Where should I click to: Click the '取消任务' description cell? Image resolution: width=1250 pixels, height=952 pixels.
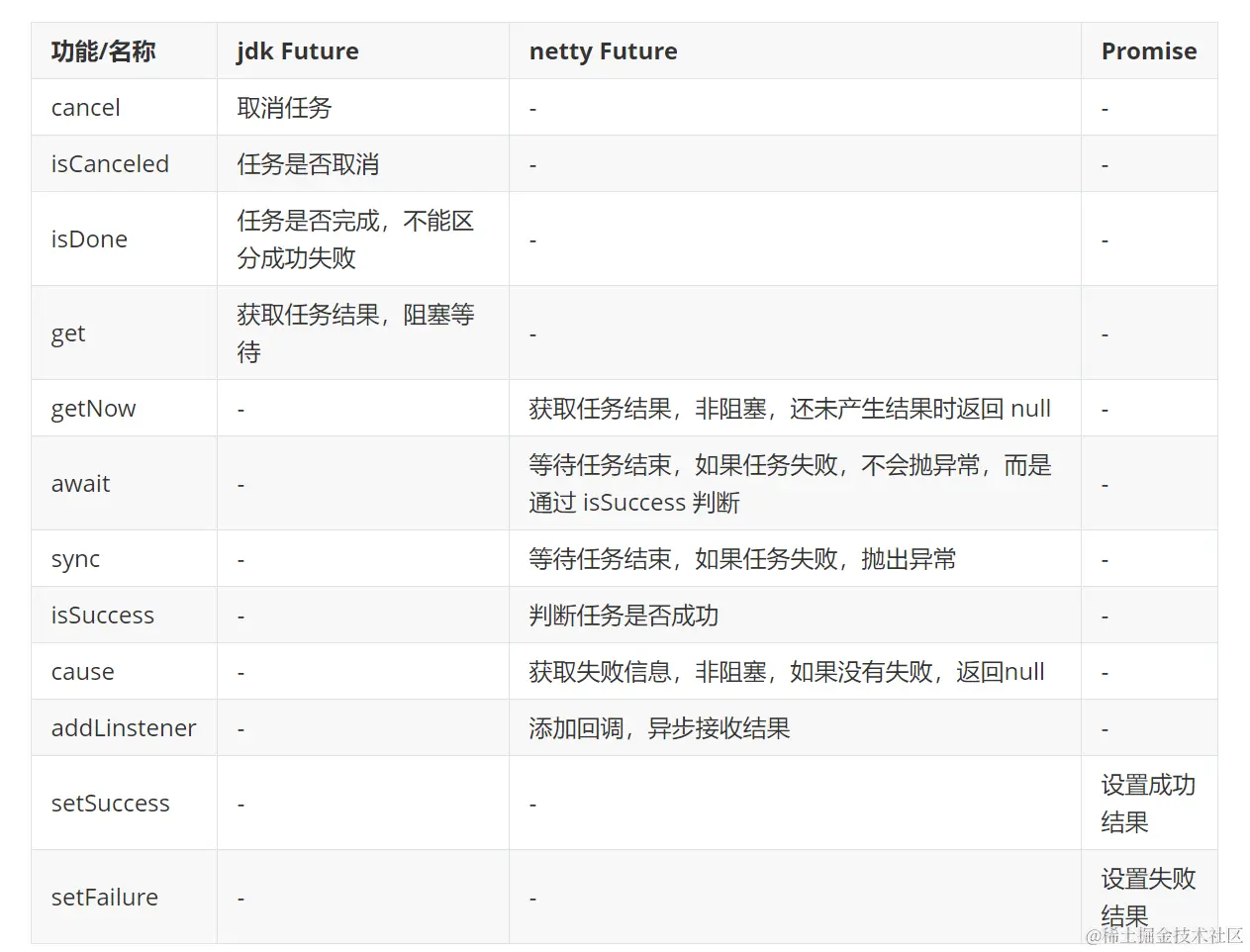pyautogui.click(x=284, y=108)
